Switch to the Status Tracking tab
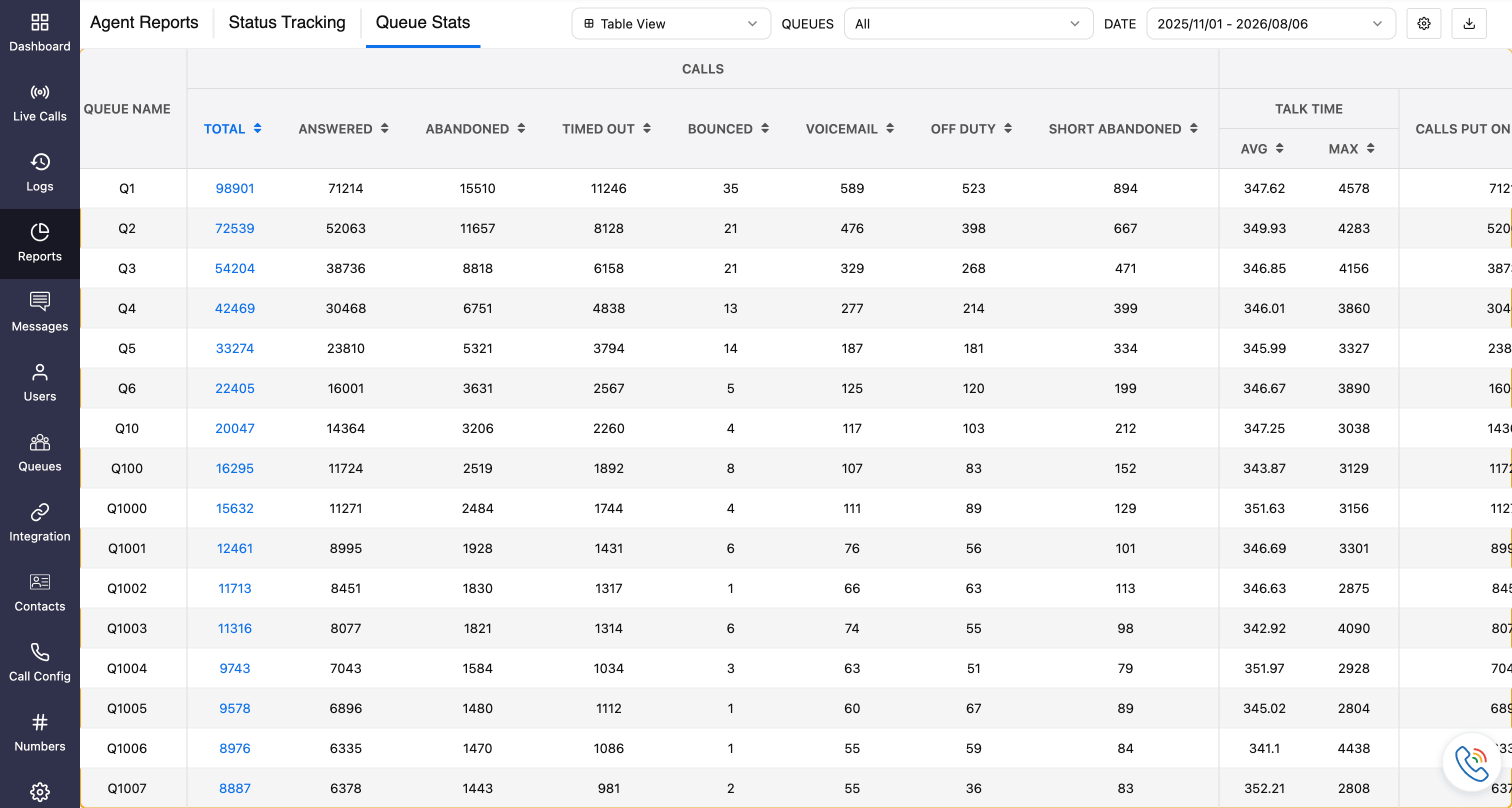Image resolution: width=1512 pixels, height=808 pixels. [x=287, y=22]
